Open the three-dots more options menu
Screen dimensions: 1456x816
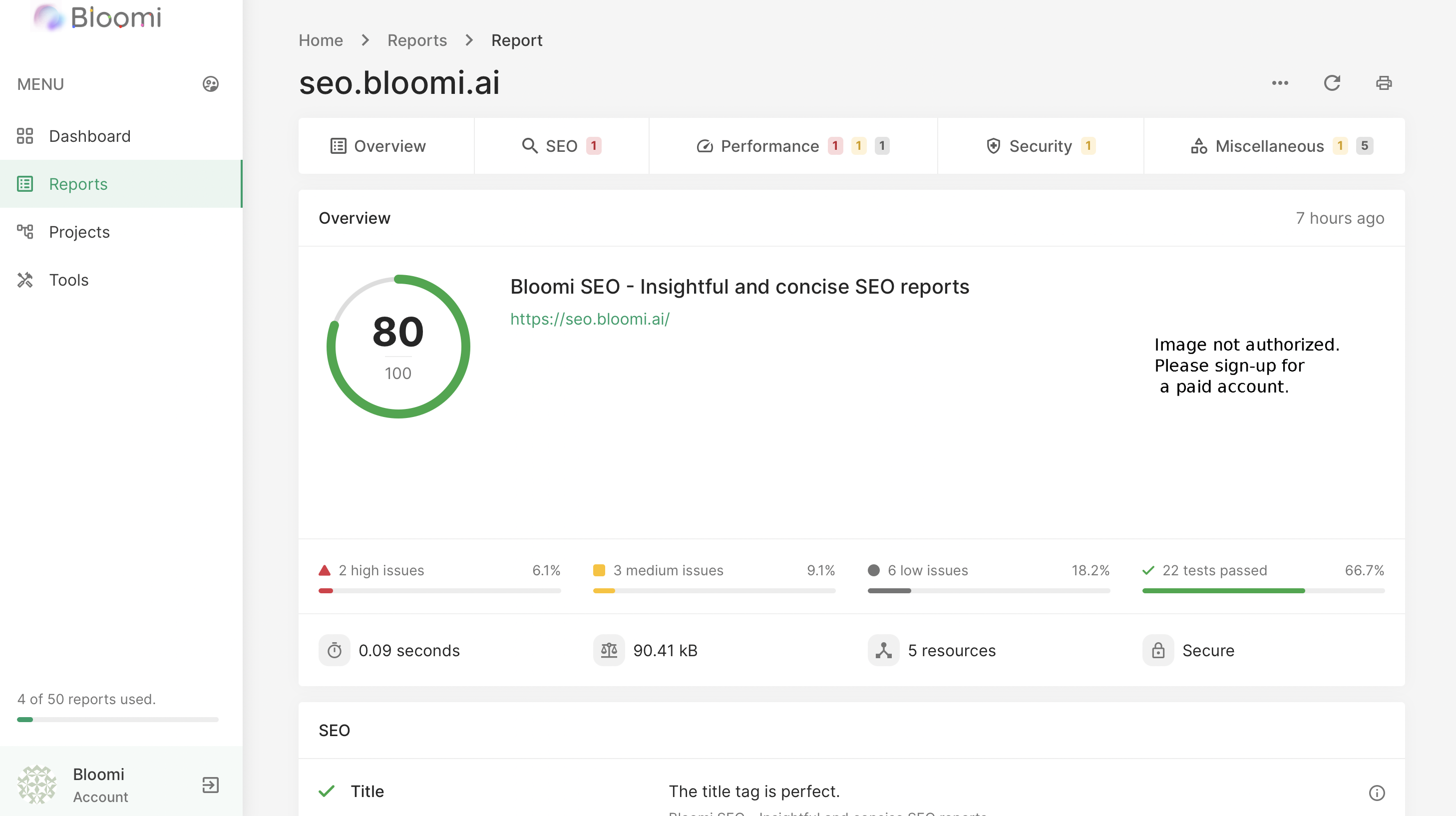pos(1280,83)
